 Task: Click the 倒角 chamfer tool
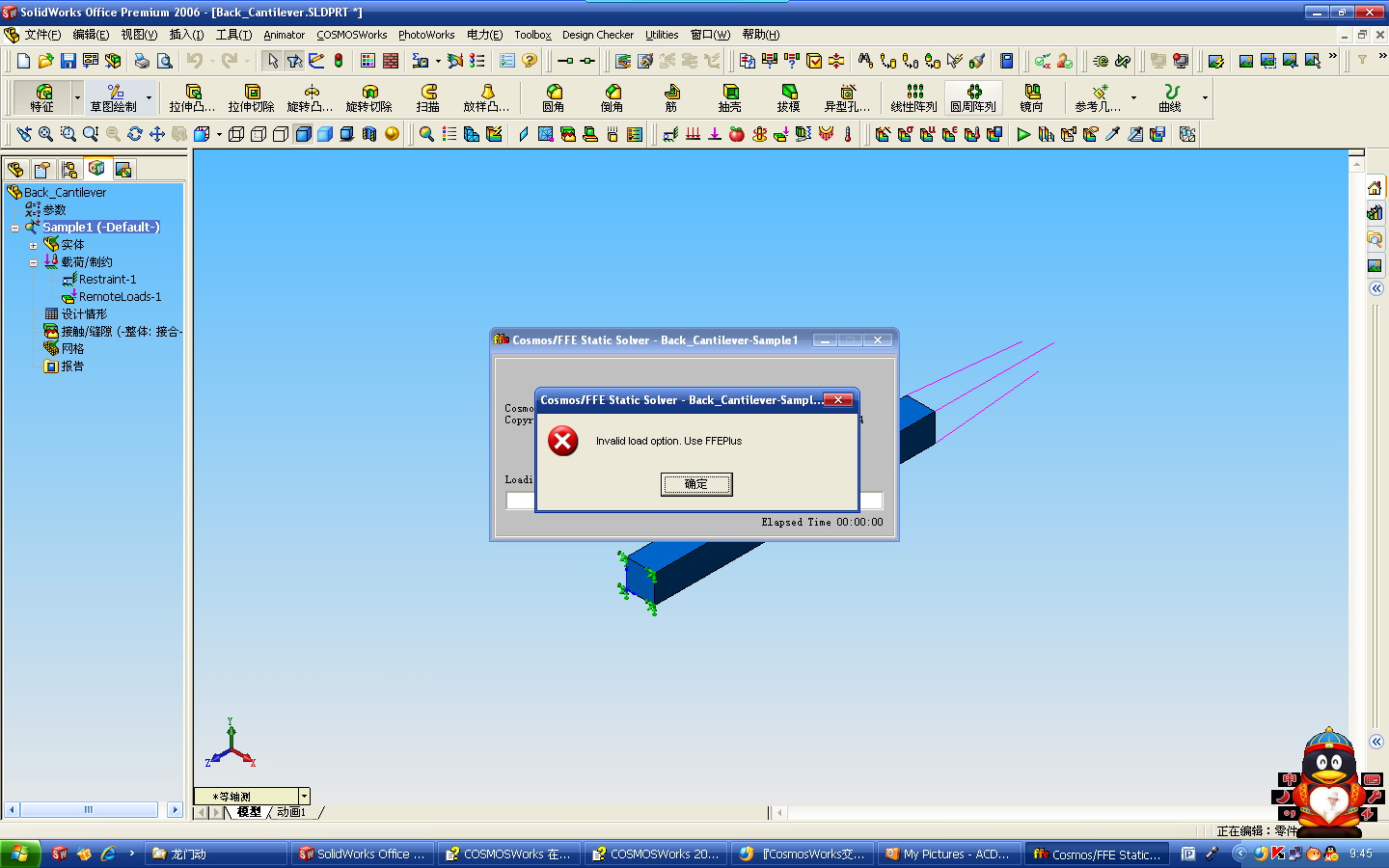click(x=613, y=97)
